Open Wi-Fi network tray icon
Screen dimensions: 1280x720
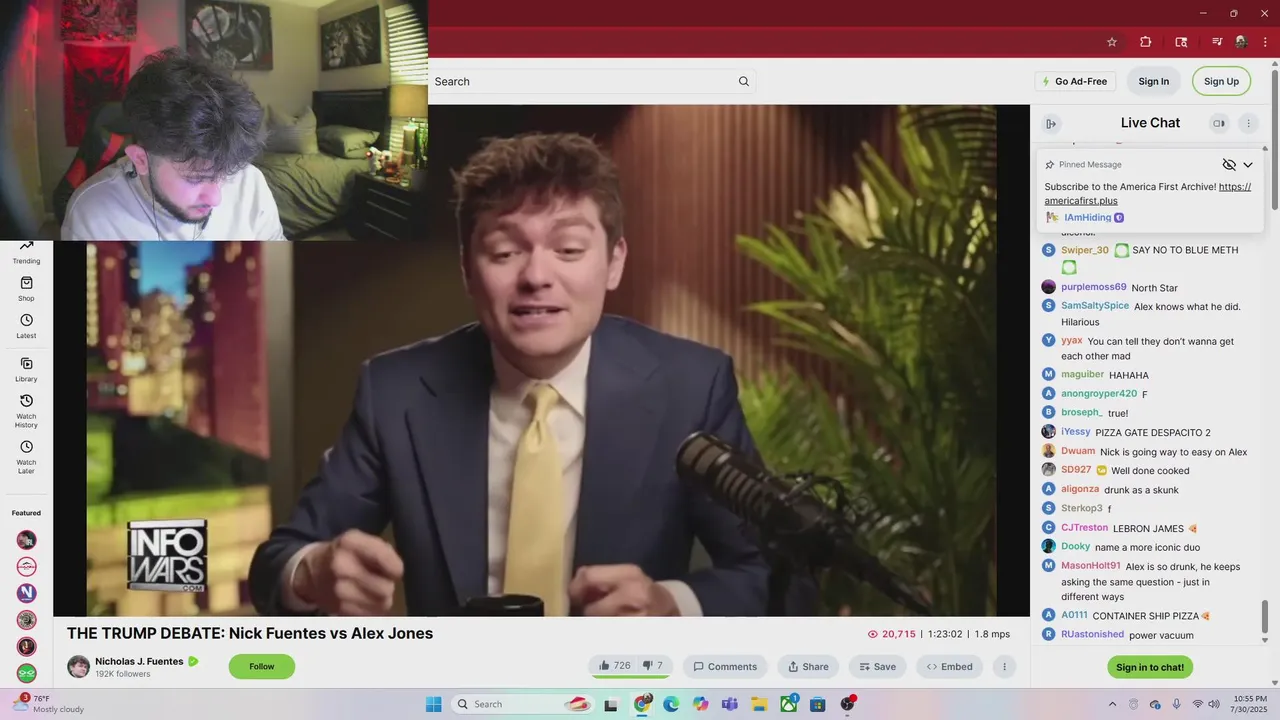(x=1197, y=704)
